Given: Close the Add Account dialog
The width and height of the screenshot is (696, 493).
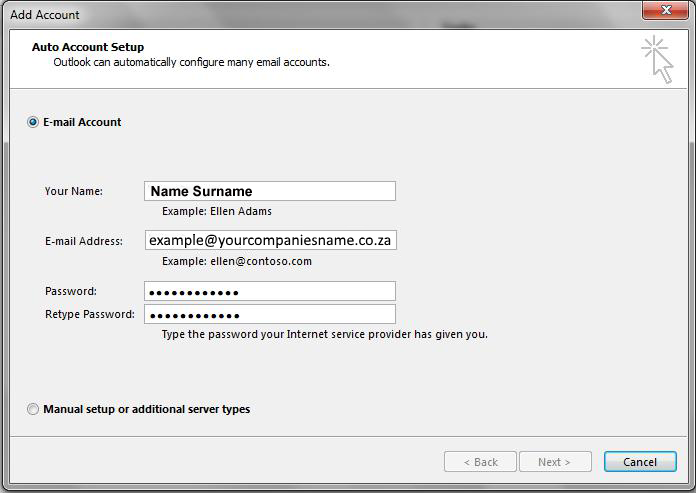Looking at the screenshot, I should tap(665, 10).
